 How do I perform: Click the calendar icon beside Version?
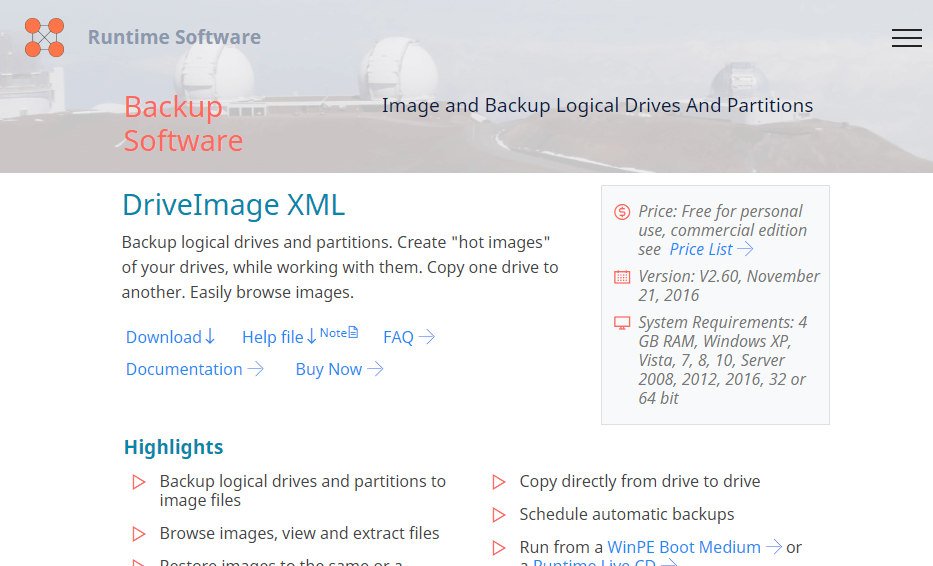[622, 277]
